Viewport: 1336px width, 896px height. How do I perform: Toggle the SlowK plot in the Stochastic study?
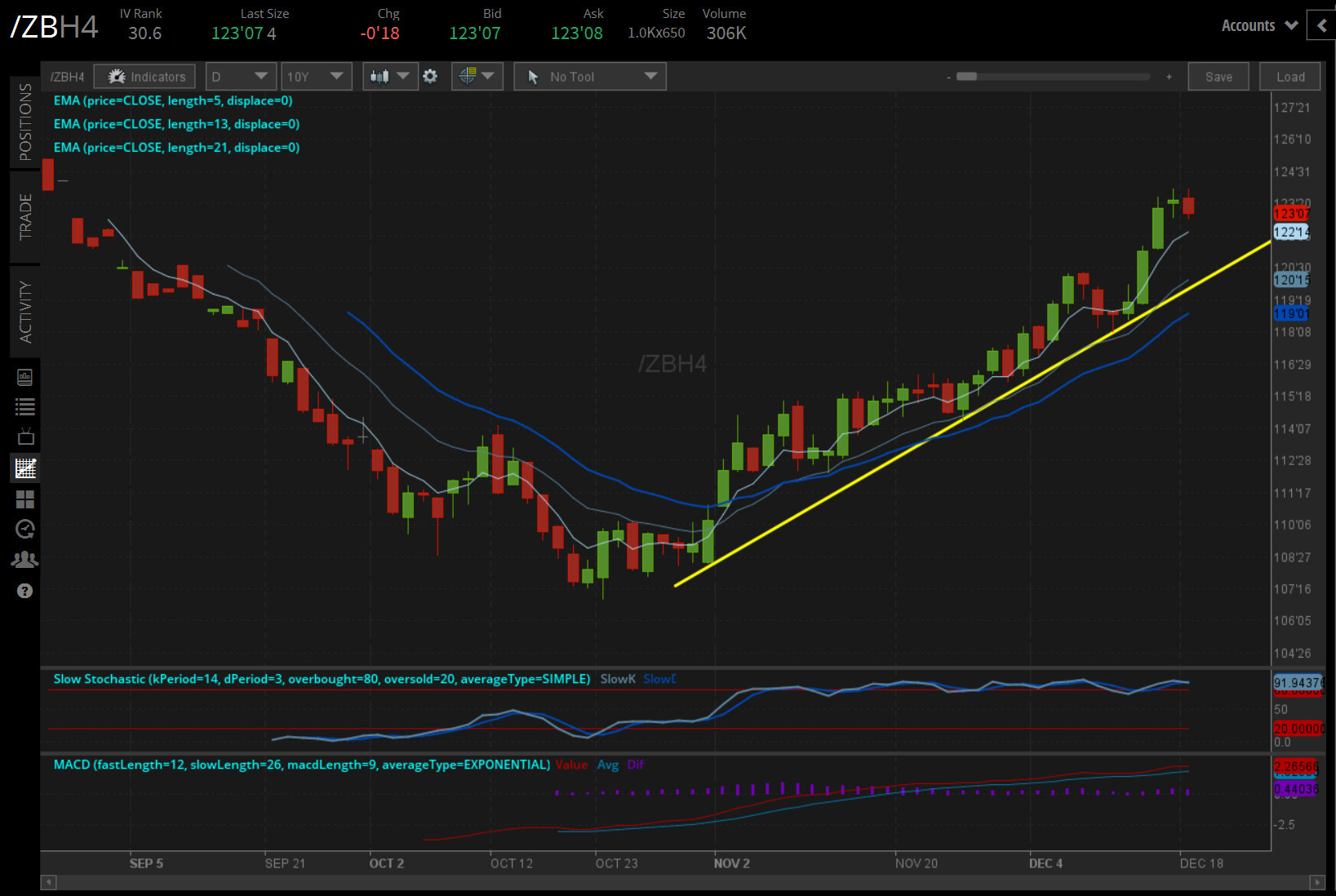[618, 678]
